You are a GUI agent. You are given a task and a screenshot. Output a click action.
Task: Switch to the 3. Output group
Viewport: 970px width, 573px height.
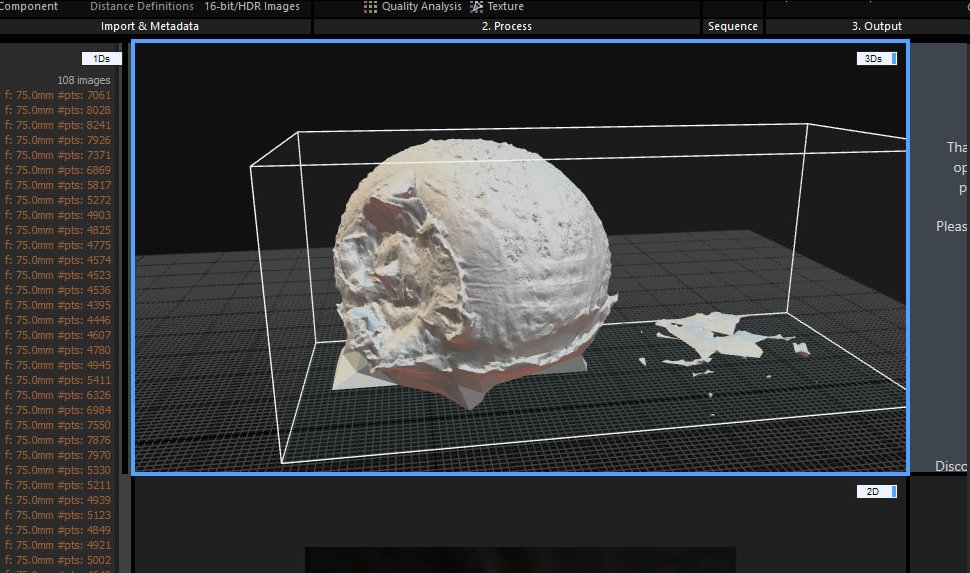[x=877, y=26]
